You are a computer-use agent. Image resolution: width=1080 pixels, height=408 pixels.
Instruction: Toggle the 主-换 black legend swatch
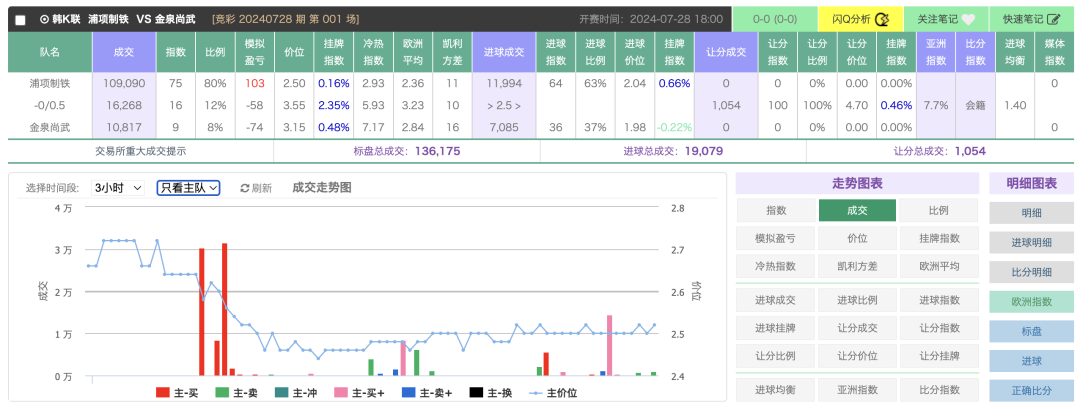point(476,393)
